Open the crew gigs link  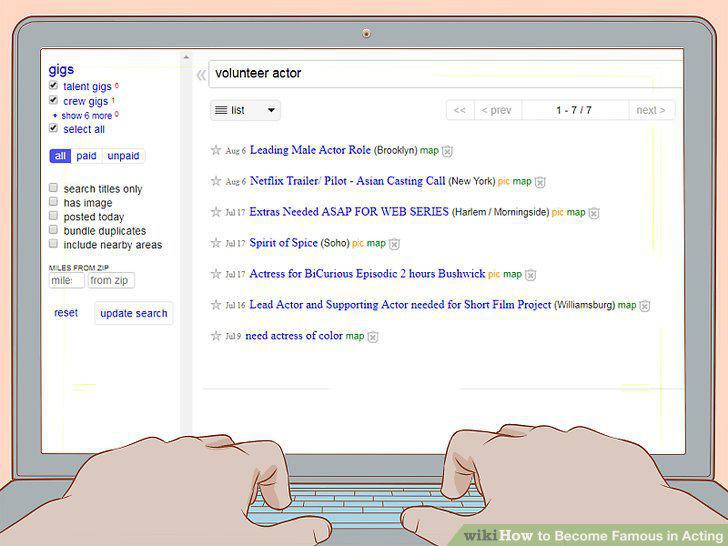(x=85, y=101)
